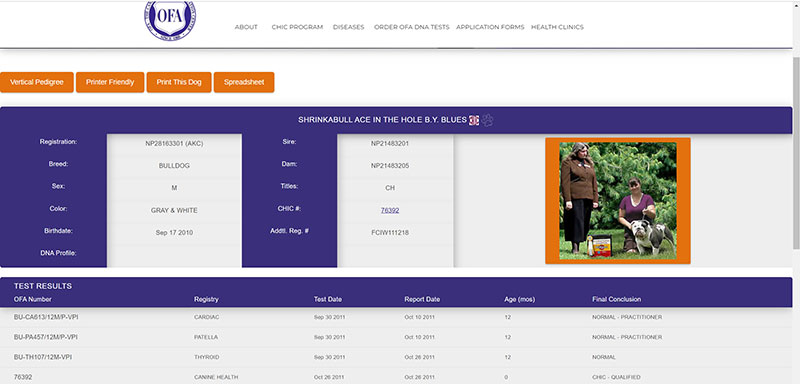Screen dimensions: 800x384
Task: Click sire number NP21483201
Action: [390, 143]
